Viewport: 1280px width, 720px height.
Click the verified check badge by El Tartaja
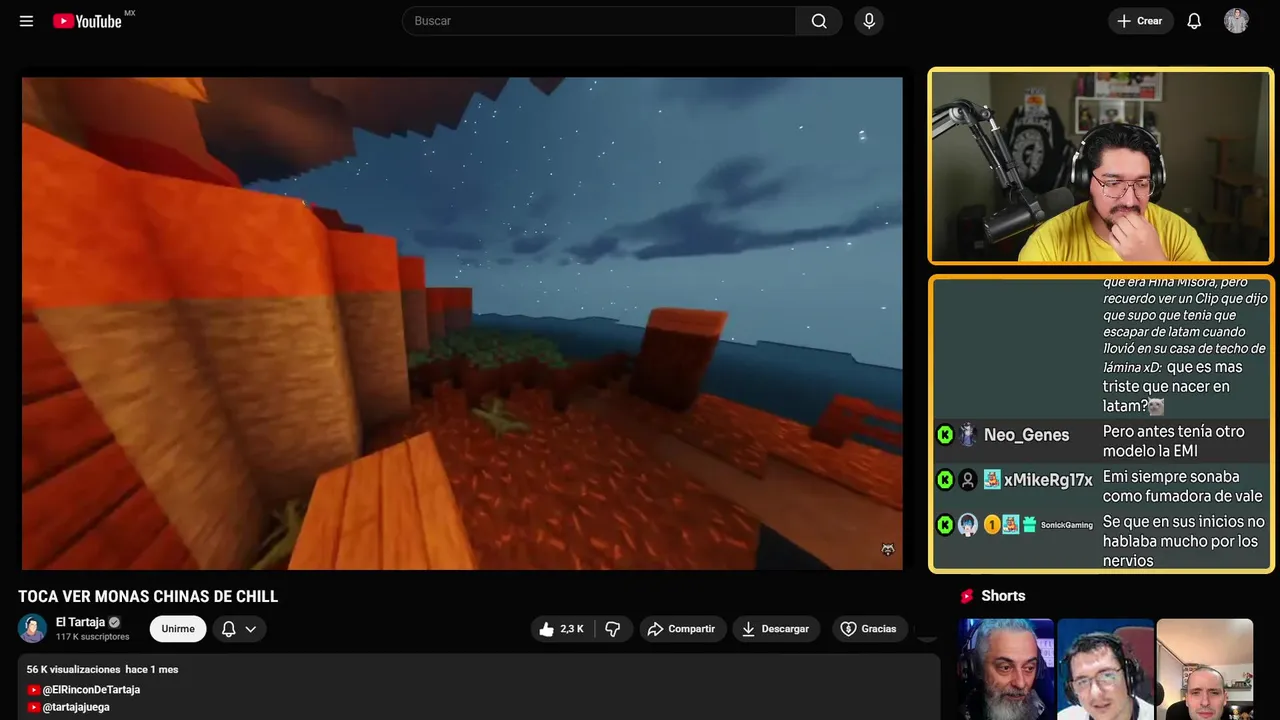pos(114,622)
